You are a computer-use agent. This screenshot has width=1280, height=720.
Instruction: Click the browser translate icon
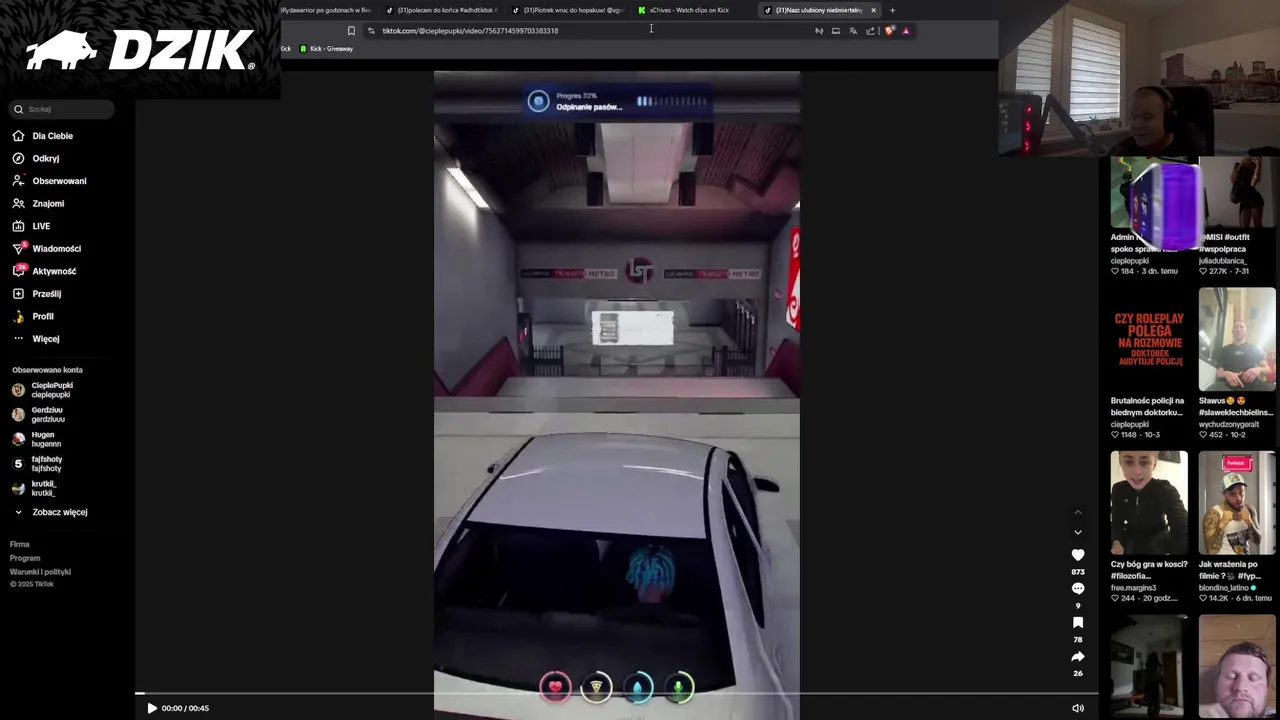click(x=853, y=31)
